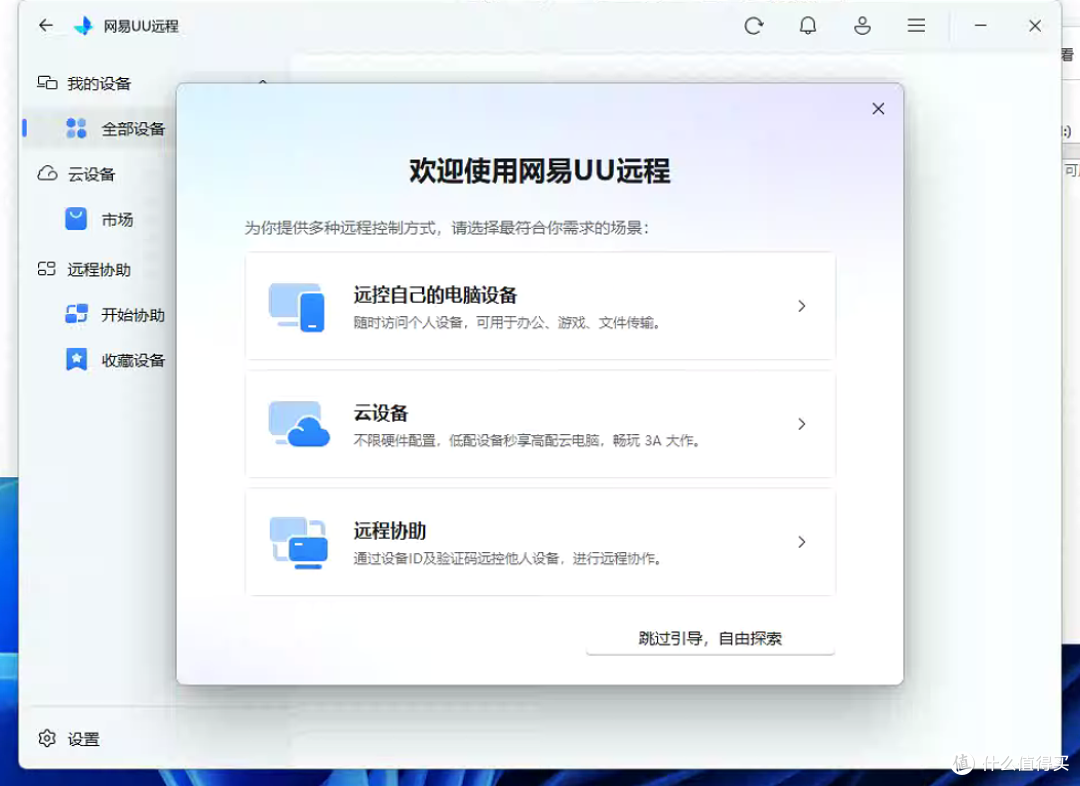Open 设置 at the sidebar bottom

click(83, 739)
